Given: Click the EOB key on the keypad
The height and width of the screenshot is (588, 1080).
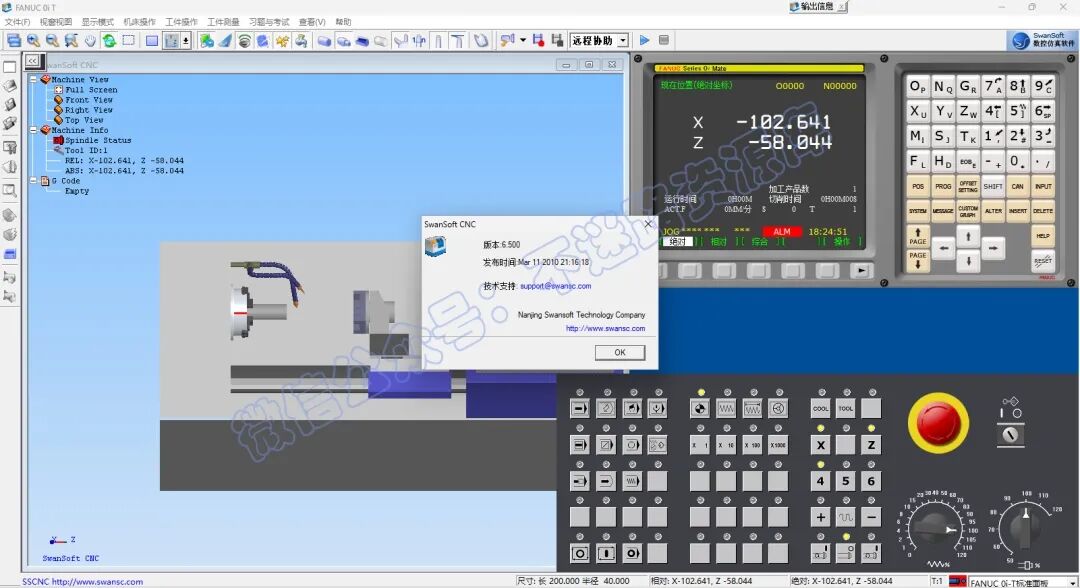Looking at the screenshot, I should (968, 162).
